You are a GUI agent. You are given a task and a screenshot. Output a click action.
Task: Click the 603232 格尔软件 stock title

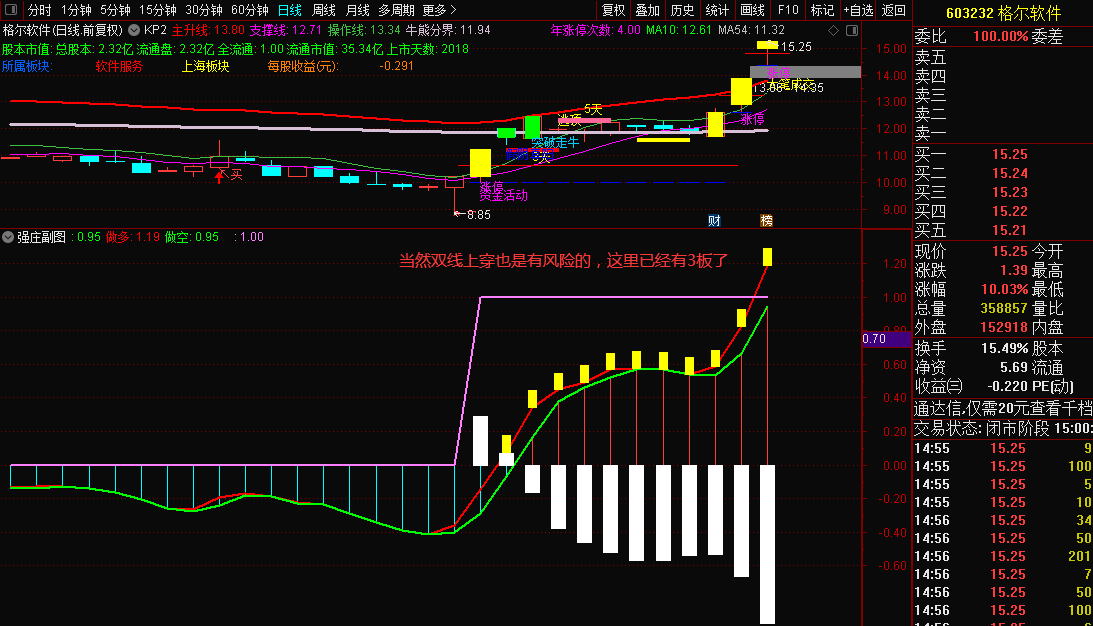1003,13
